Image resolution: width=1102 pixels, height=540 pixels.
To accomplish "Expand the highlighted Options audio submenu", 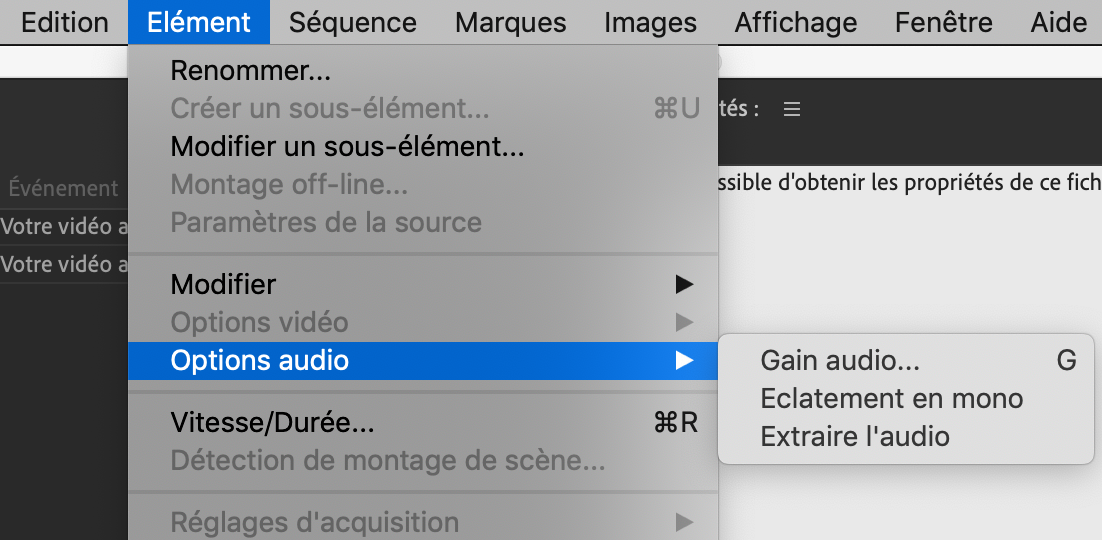I will (x=260, y=361).
